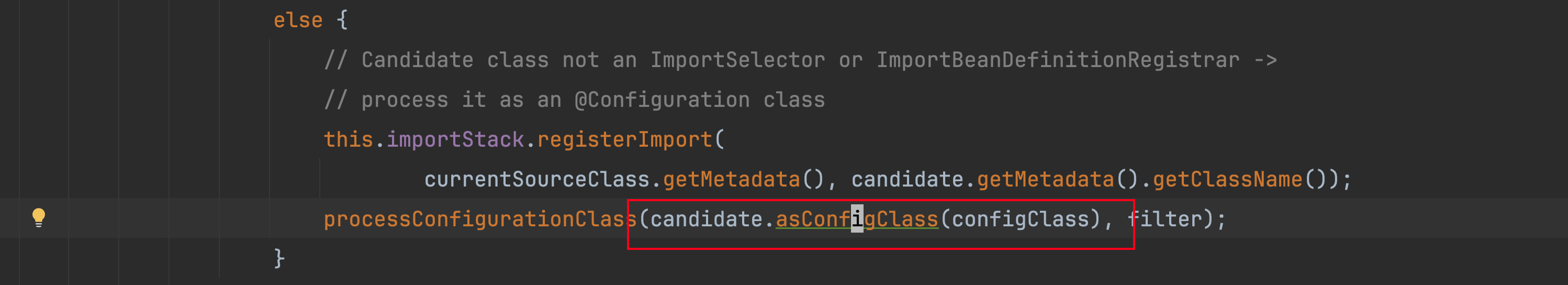Click the ImportSelector word in the comment
The width and height of the screenshot is (1568, 285).
pos(738,60)
